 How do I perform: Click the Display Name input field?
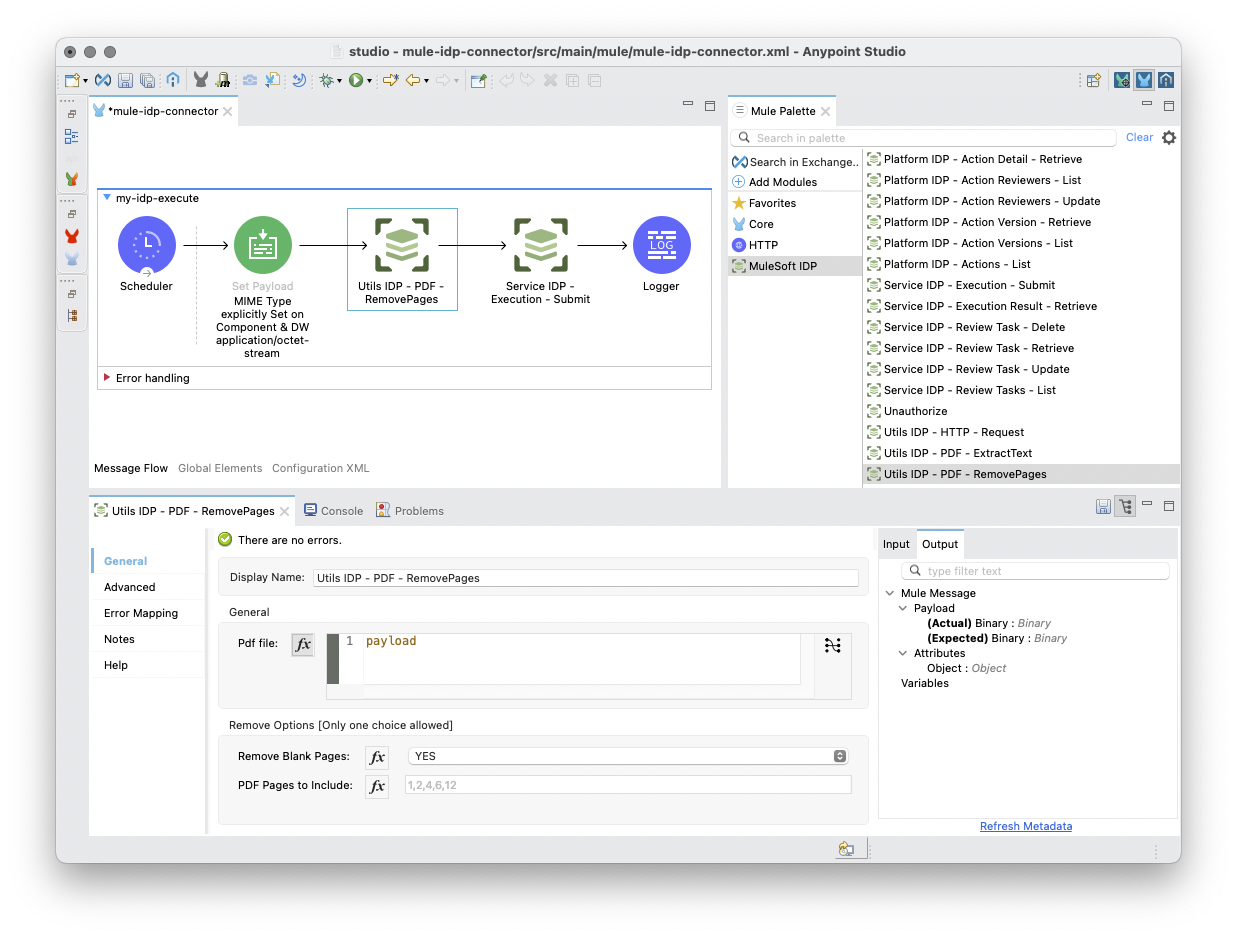[x=586, y=578]
